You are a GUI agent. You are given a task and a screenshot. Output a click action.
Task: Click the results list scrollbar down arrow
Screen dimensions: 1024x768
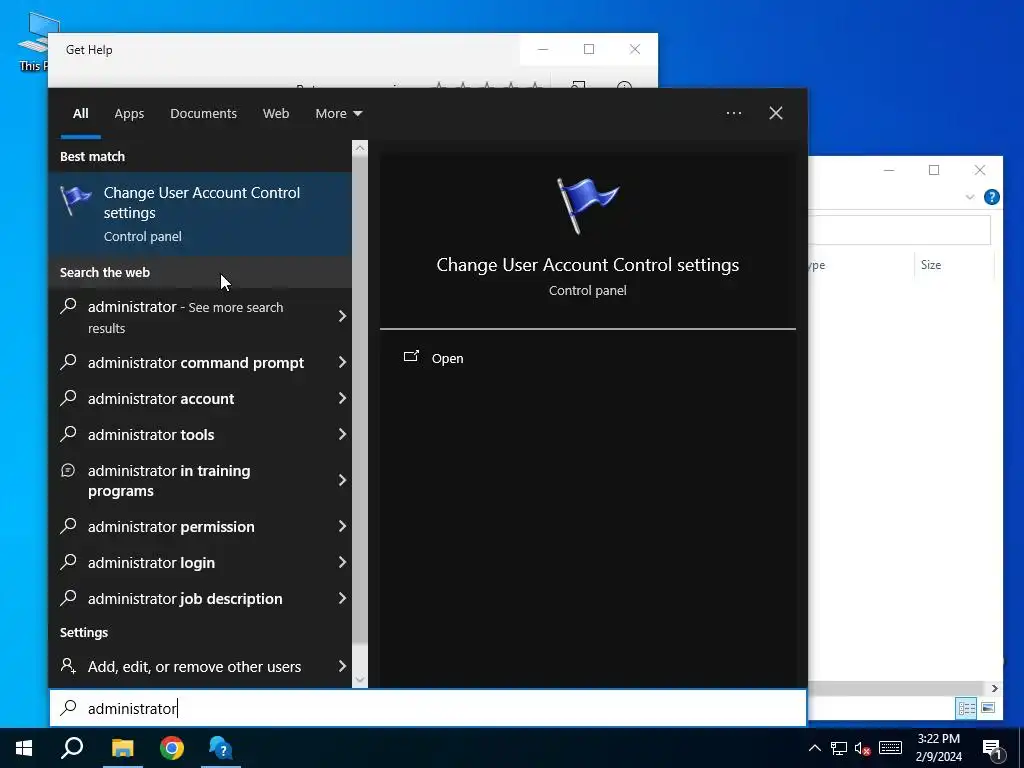(360, 680)
